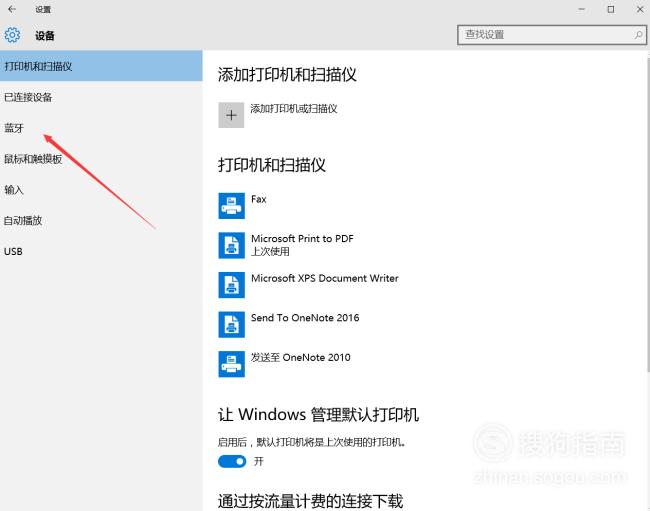Viewport: 650px width, 511px height.
Task: Click the Microsoft Print to PDF icon
Action: pyautogui.click(x=231, y=245)
